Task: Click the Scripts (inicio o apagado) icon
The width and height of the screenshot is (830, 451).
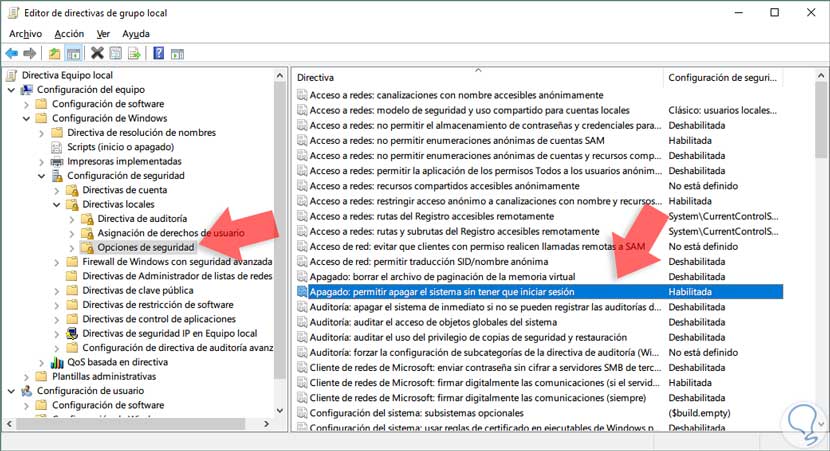Action: tap(57, 147)
